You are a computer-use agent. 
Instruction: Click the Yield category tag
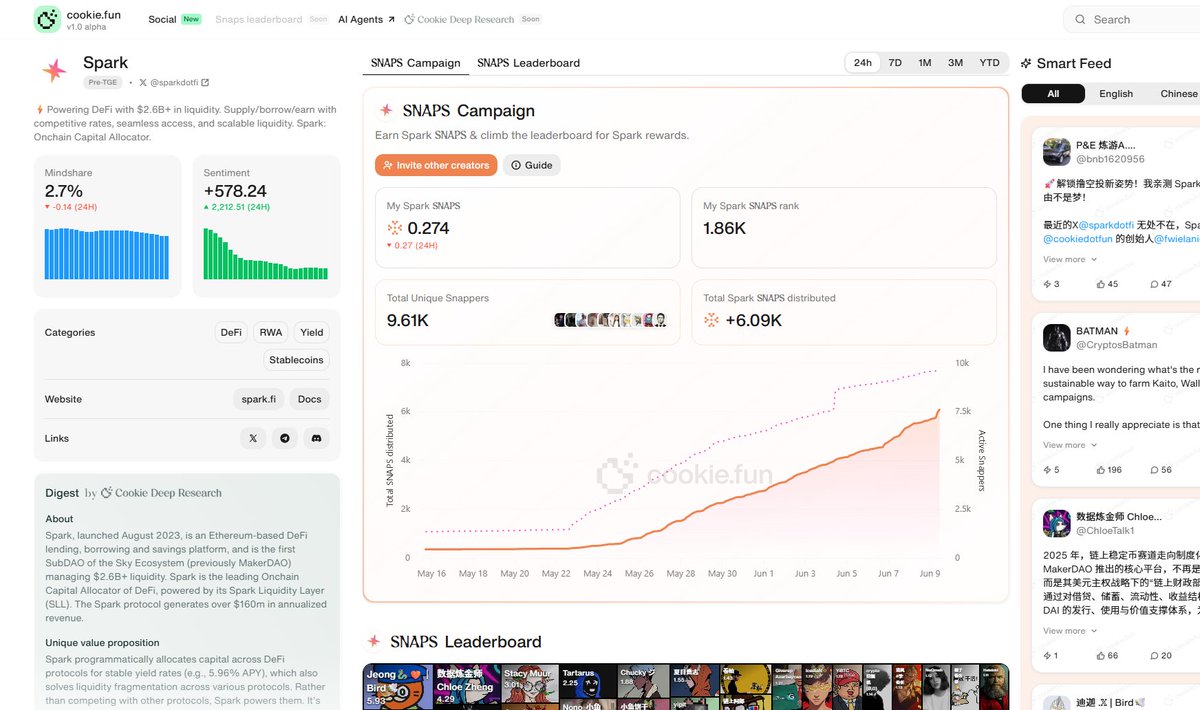pos(312,332)
